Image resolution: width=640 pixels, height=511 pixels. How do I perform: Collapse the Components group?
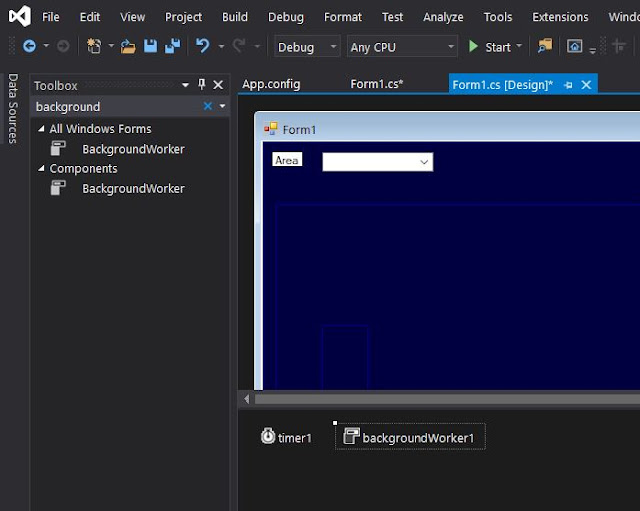point(41,169)
